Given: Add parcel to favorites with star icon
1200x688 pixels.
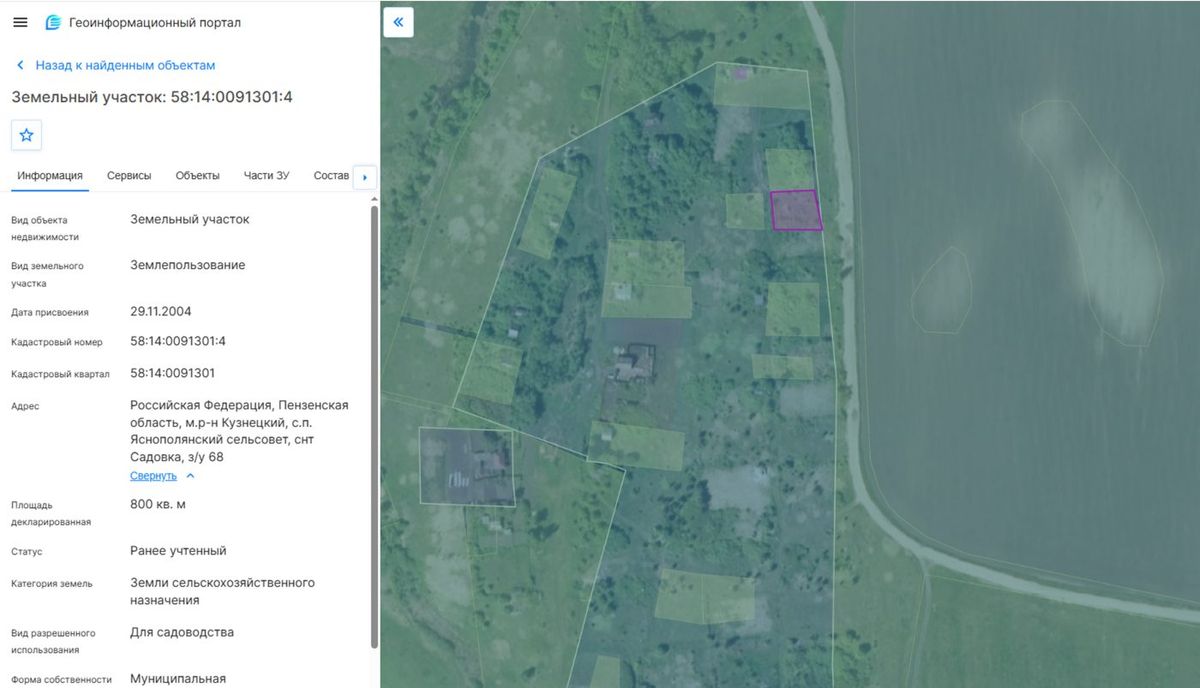Looking at the screenshot, I should pos(27,135).
